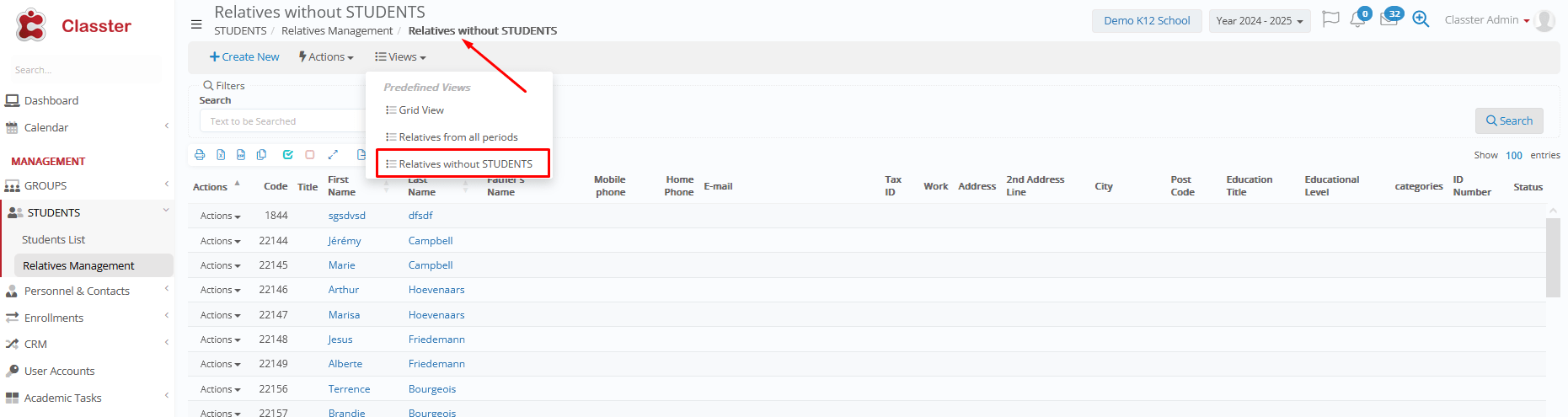The image size is (1568, 417).
Task: Select Grid View from Views menu
Action: (420, 110)
